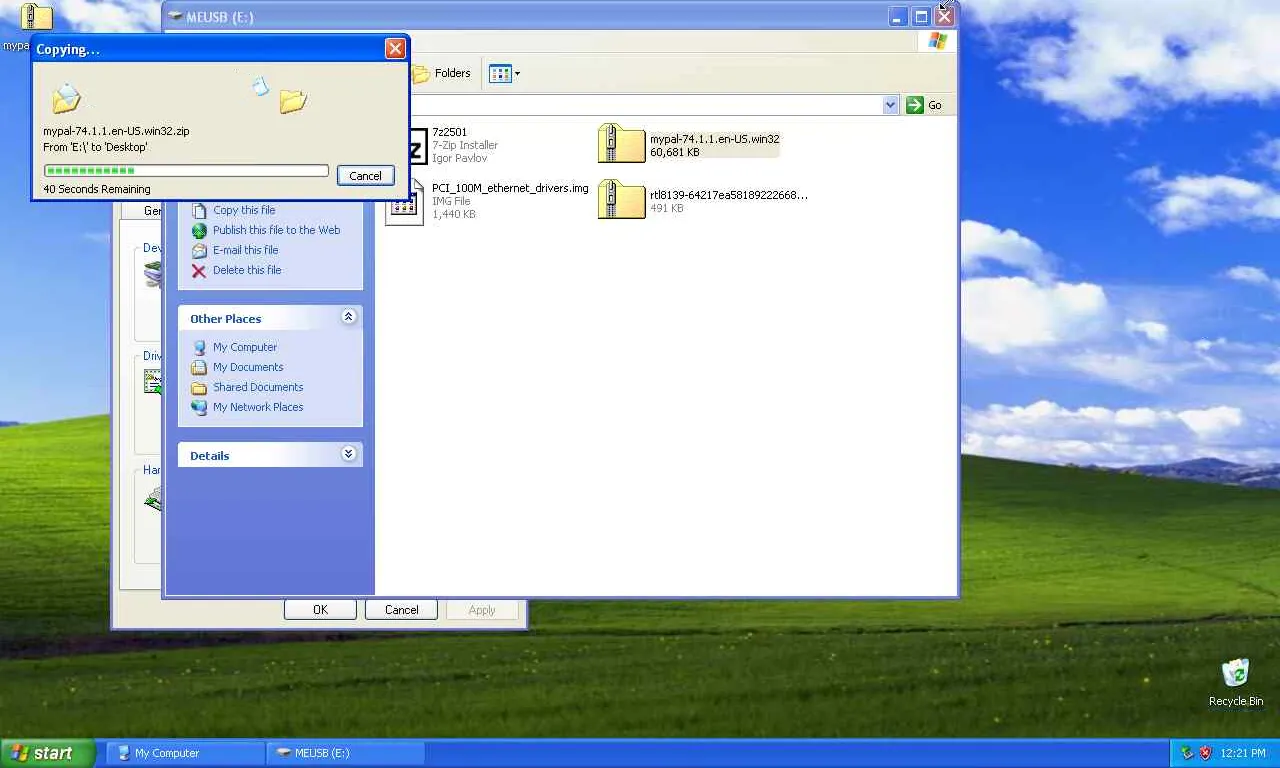The image size is (1280, 768).
Task: Click 'E-mail this file' link
Action: tap(245, 250)
